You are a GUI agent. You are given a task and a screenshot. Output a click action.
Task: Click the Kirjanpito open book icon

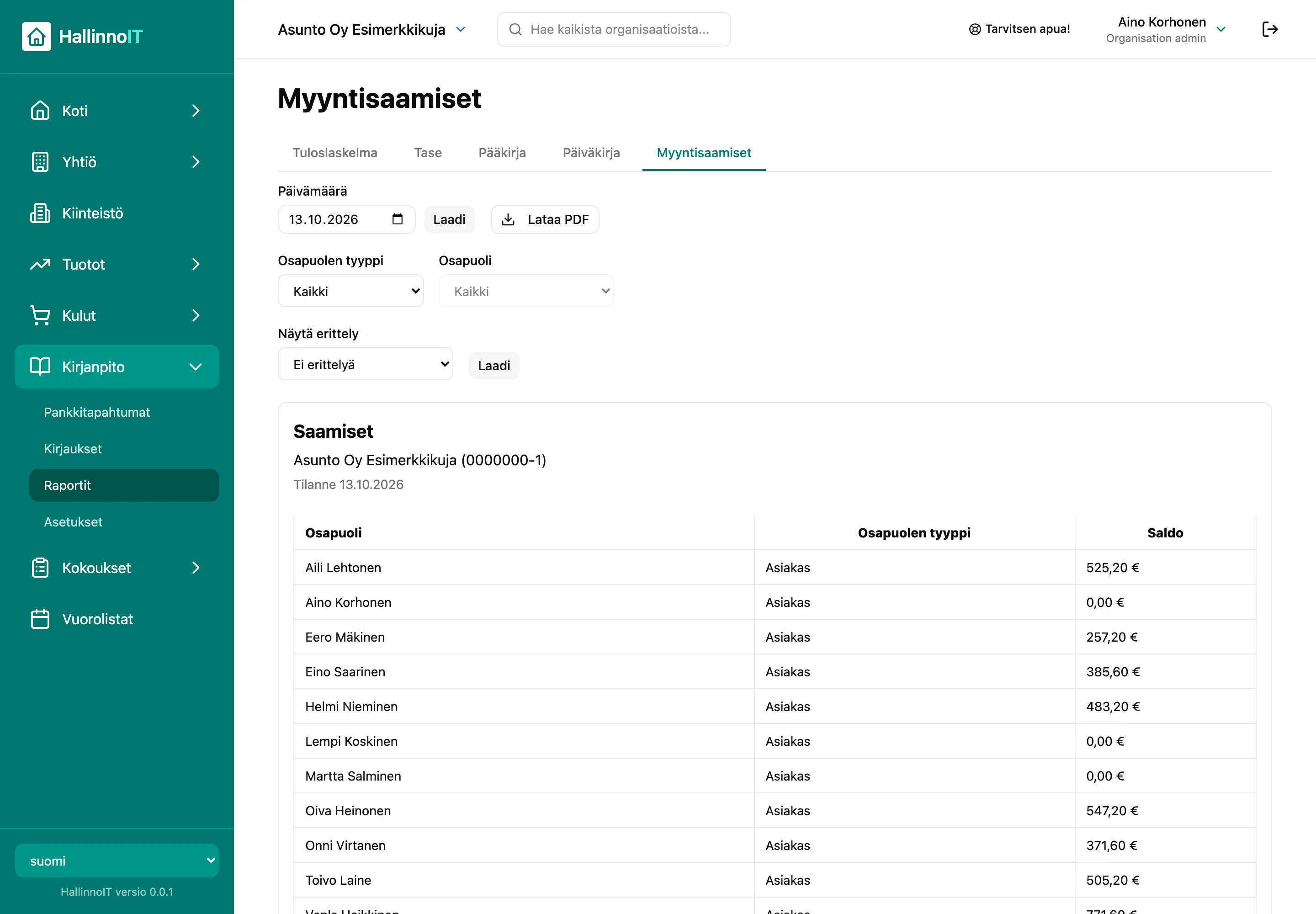[40, 367]
